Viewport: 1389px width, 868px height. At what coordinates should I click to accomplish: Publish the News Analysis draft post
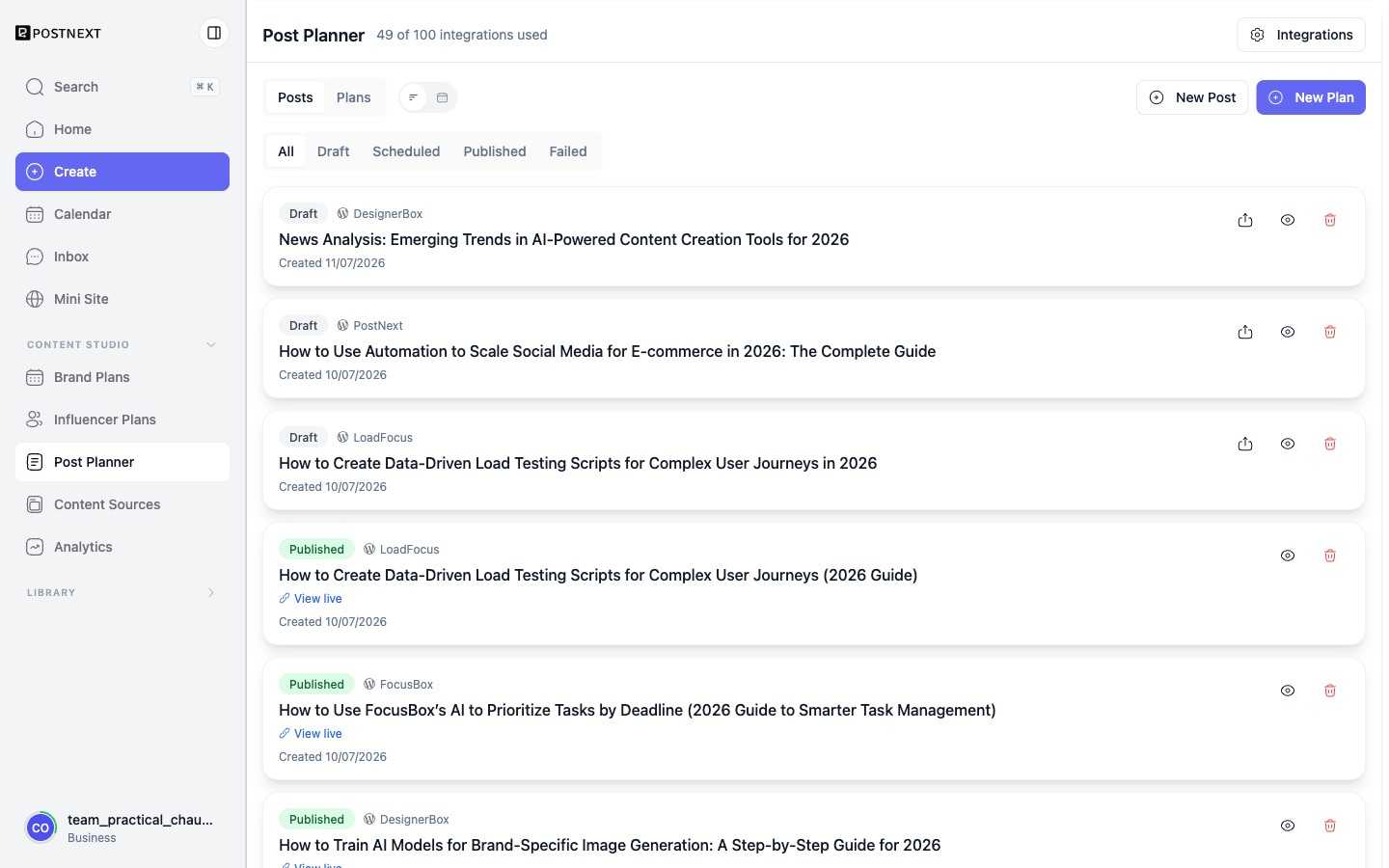pyautogui.click(x=1245, y=220)
